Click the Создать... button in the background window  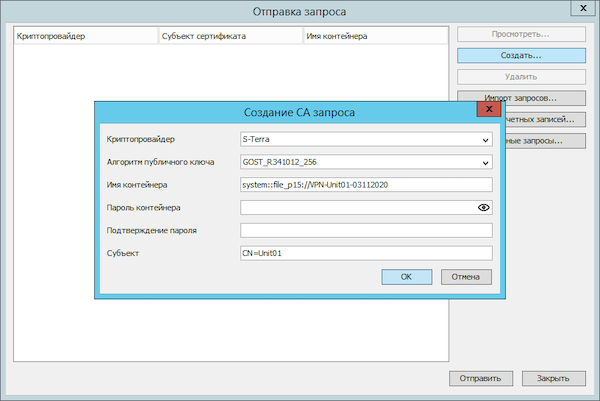pos(521,55)
